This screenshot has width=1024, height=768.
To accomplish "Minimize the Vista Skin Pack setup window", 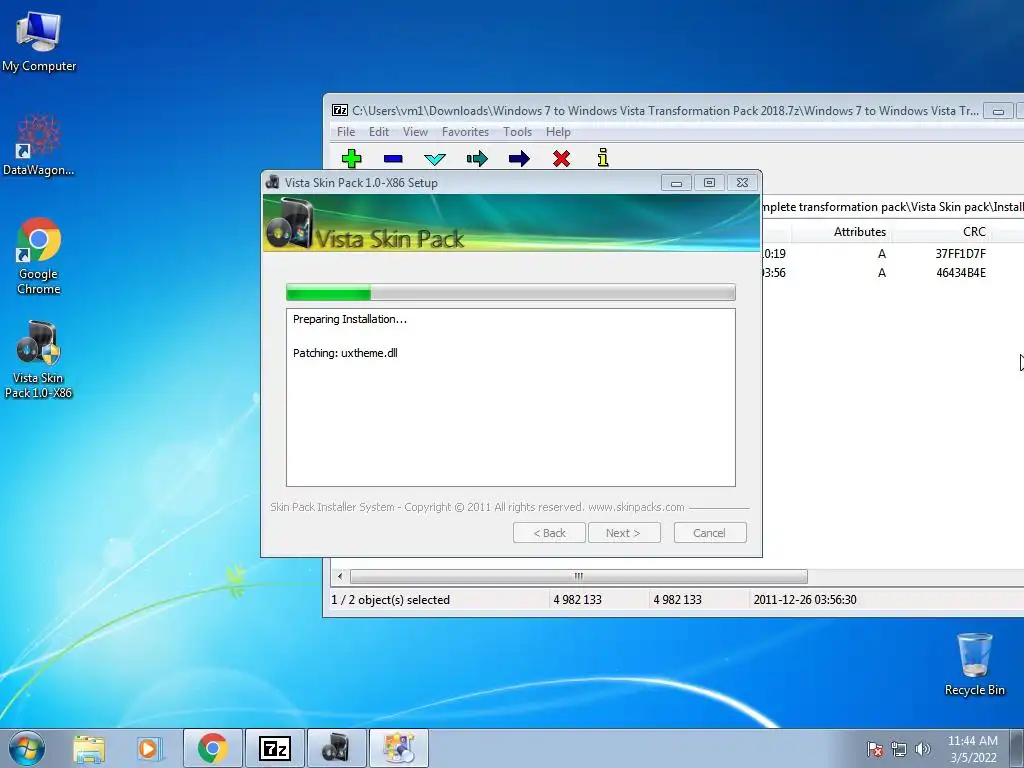I will [676, 183].
